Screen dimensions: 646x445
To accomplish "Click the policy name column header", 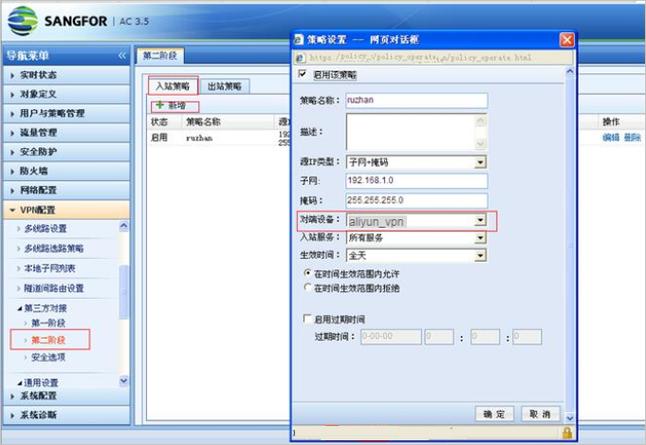I will point(203,122).
